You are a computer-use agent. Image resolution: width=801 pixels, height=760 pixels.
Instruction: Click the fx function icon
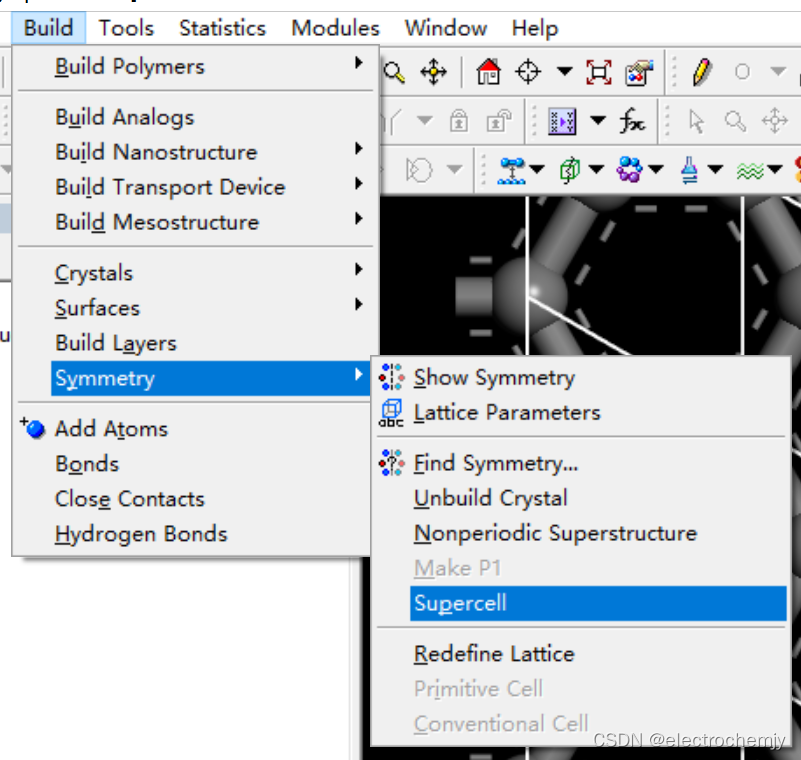(x=632, y=122)
